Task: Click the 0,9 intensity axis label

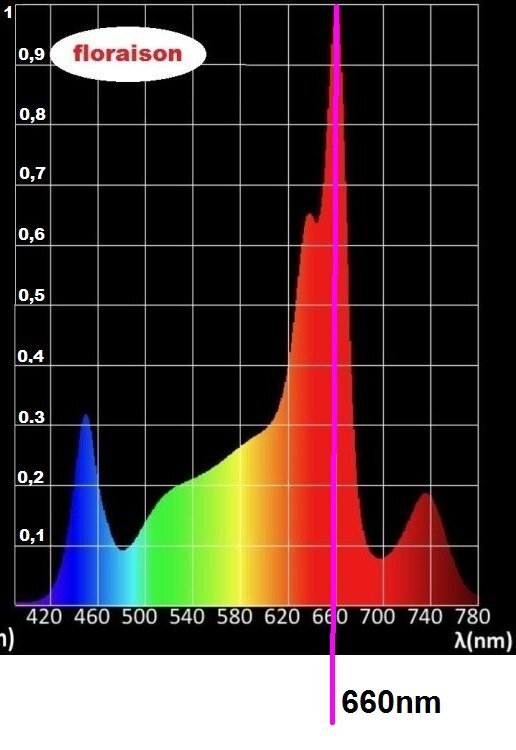Action: [32, 55]
